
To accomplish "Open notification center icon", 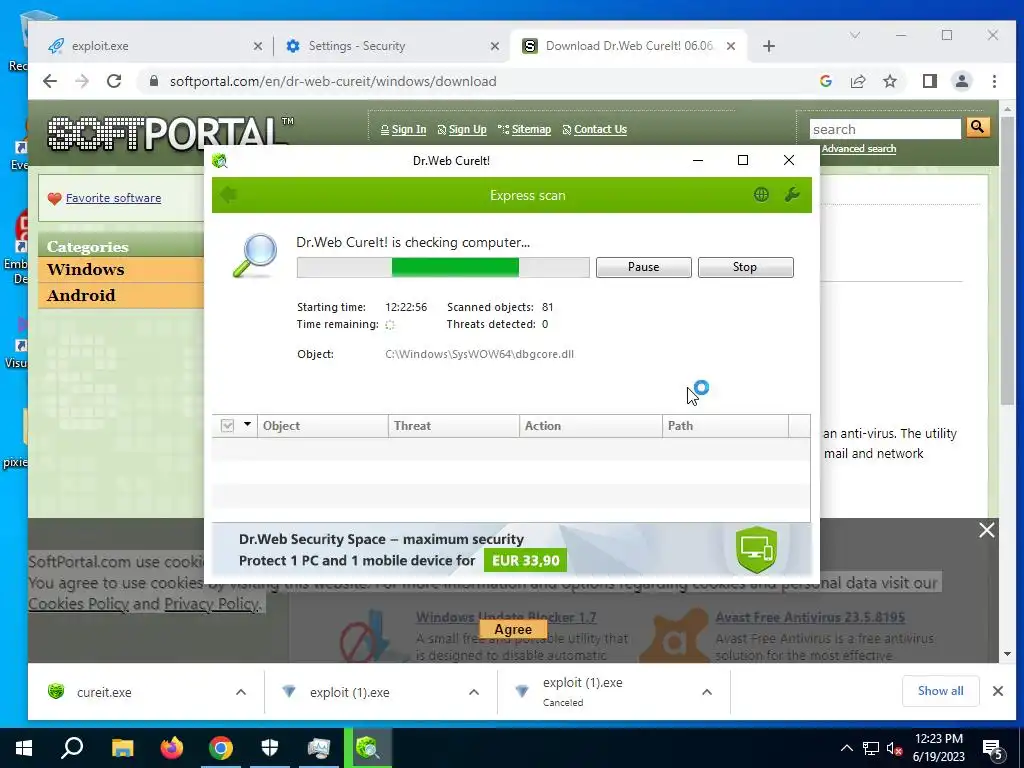I will click(993, 750).
